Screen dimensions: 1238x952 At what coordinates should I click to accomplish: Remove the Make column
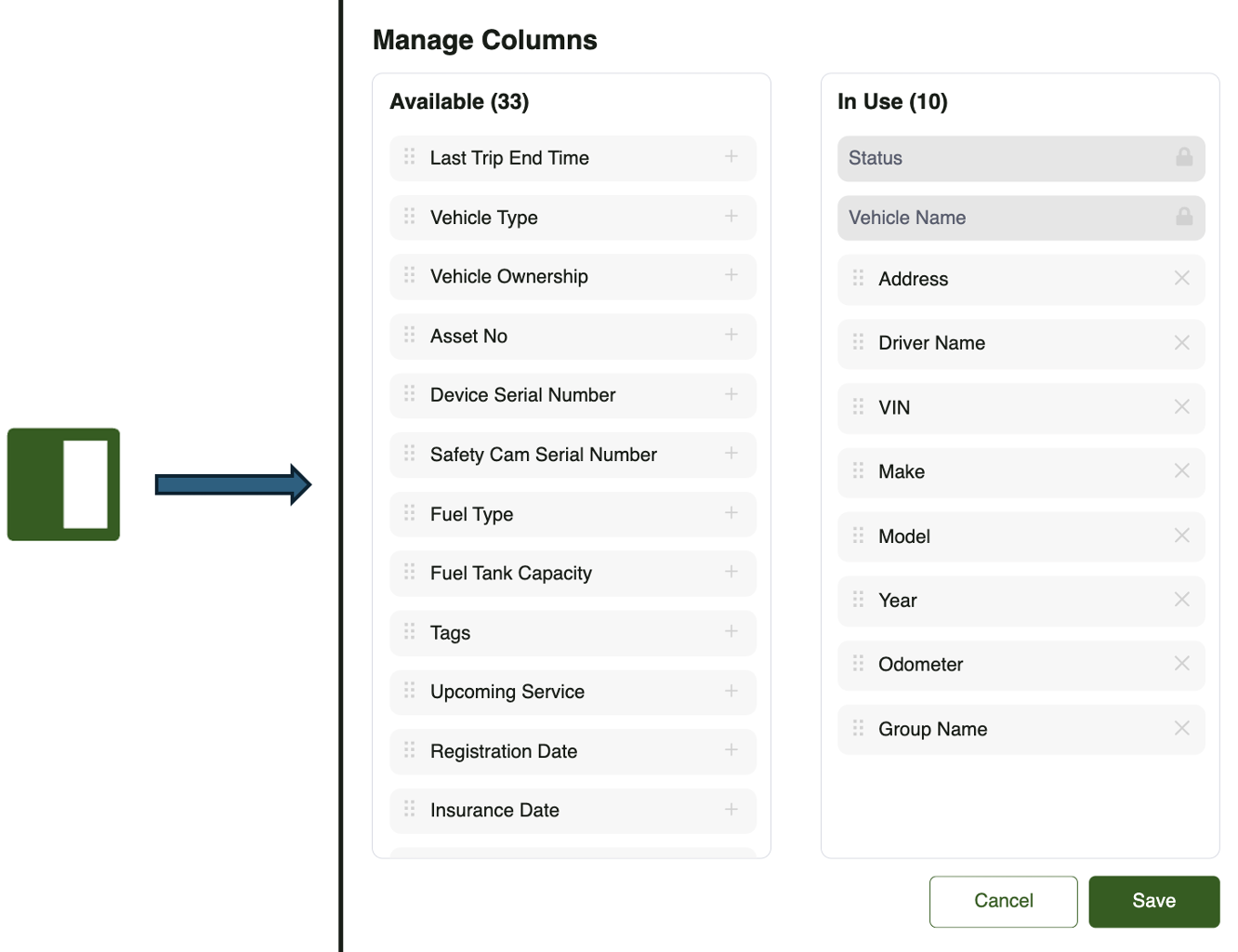click(x=1182, y=471)
